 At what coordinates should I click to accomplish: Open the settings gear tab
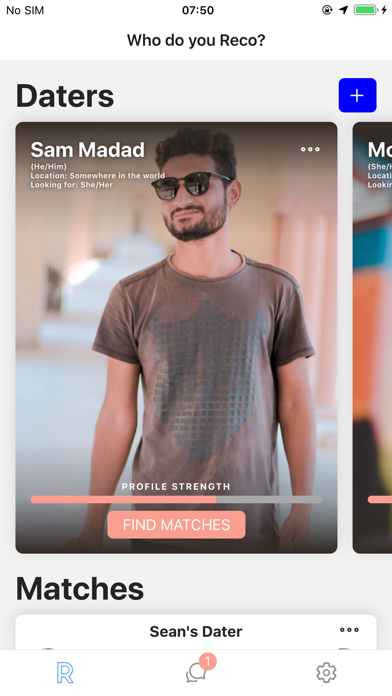pyautogui.click(x=326, y=672)
